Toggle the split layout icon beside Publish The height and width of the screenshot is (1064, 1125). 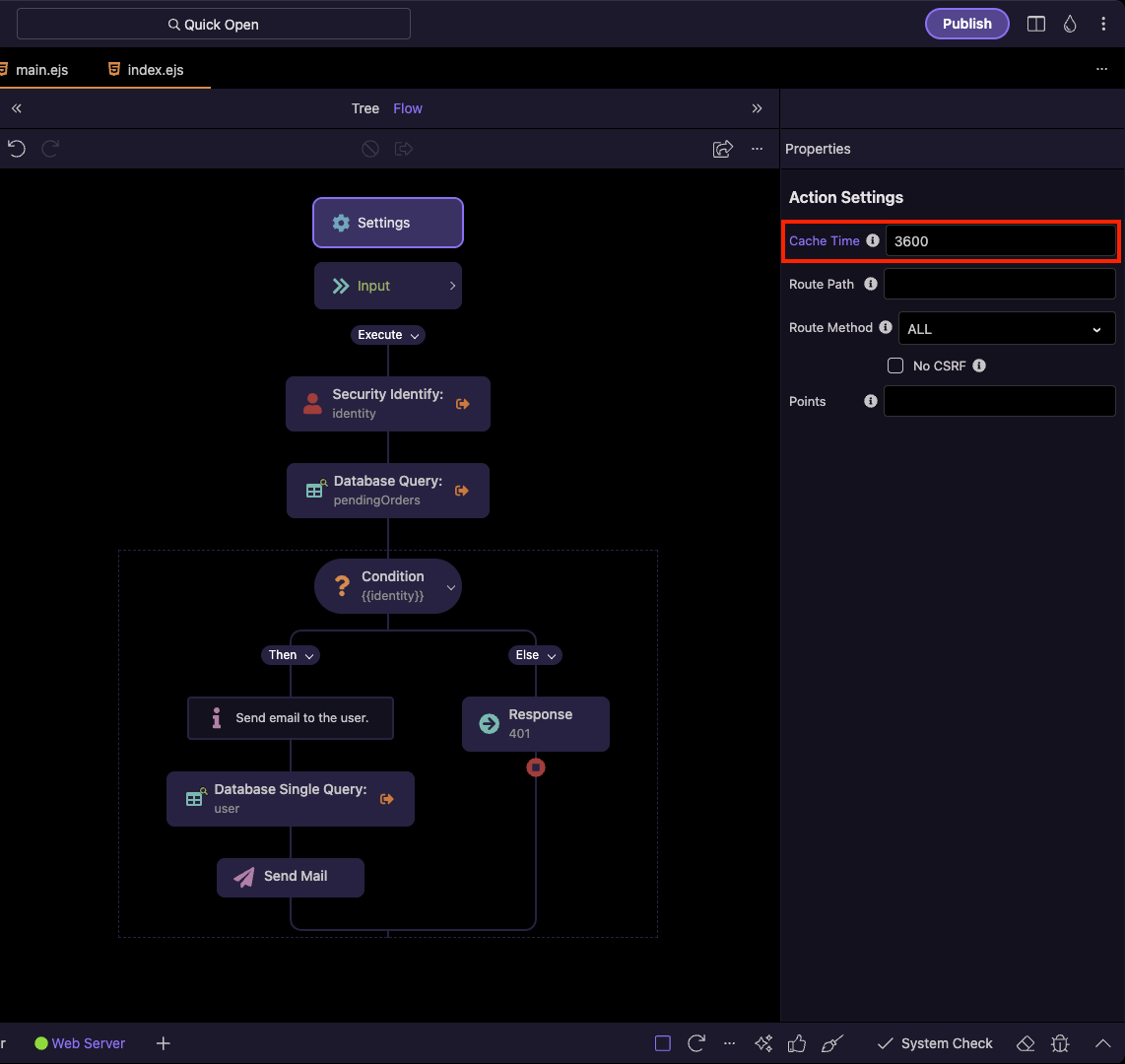(x=1035, y=25)
